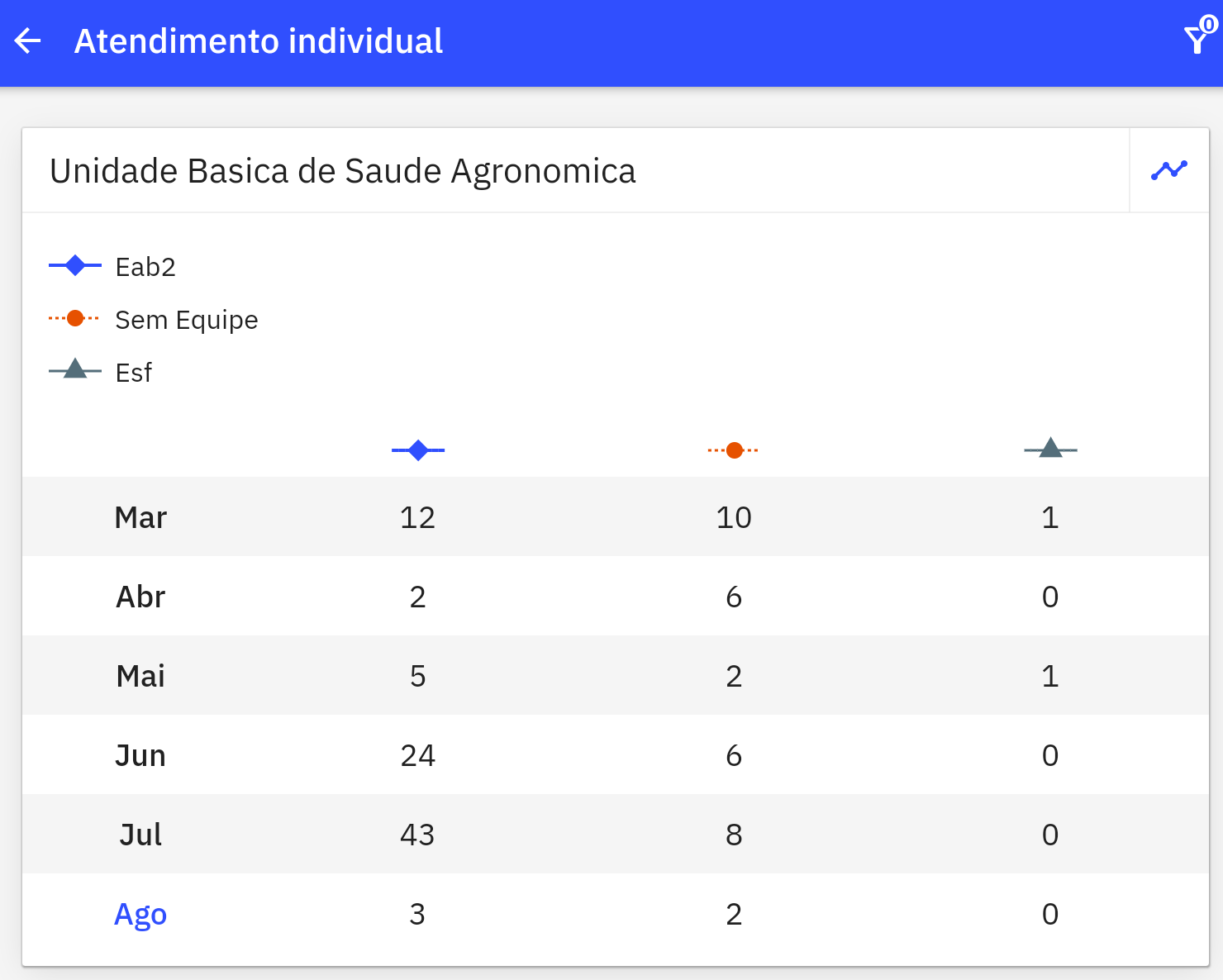Select the Jul row label

140,835
